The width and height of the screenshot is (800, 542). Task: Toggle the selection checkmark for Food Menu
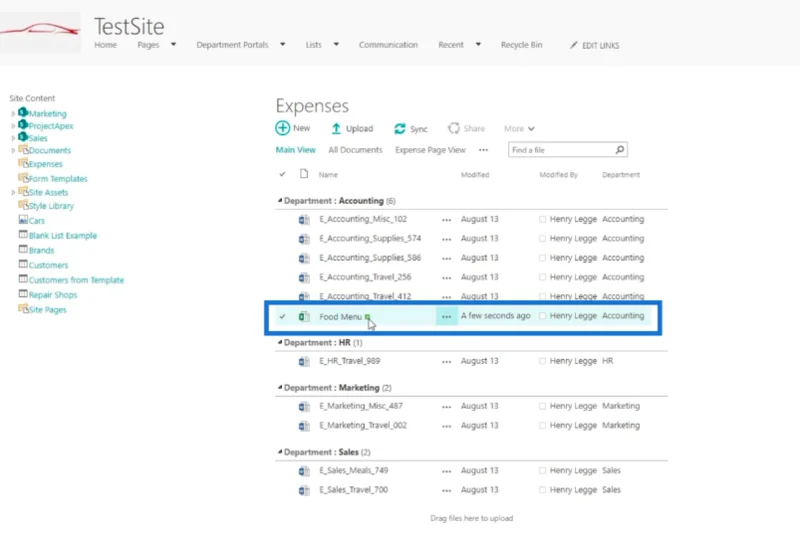click(282, 316)
